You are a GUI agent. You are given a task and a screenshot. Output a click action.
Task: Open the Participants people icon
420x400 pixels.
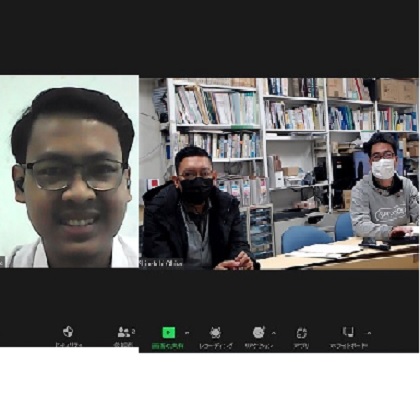click(124, 332)
